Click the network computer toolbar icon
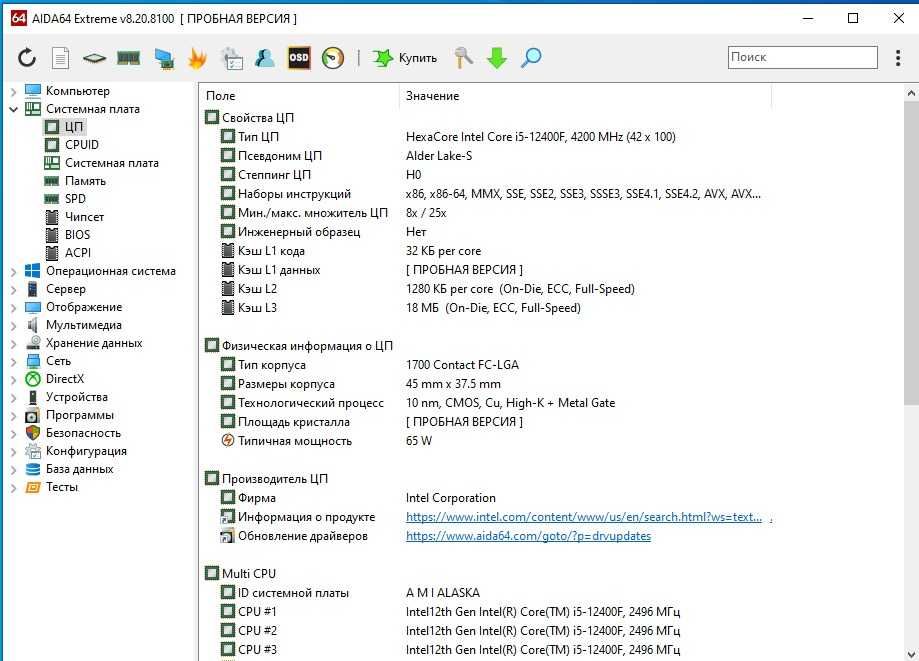 point(164,59)
